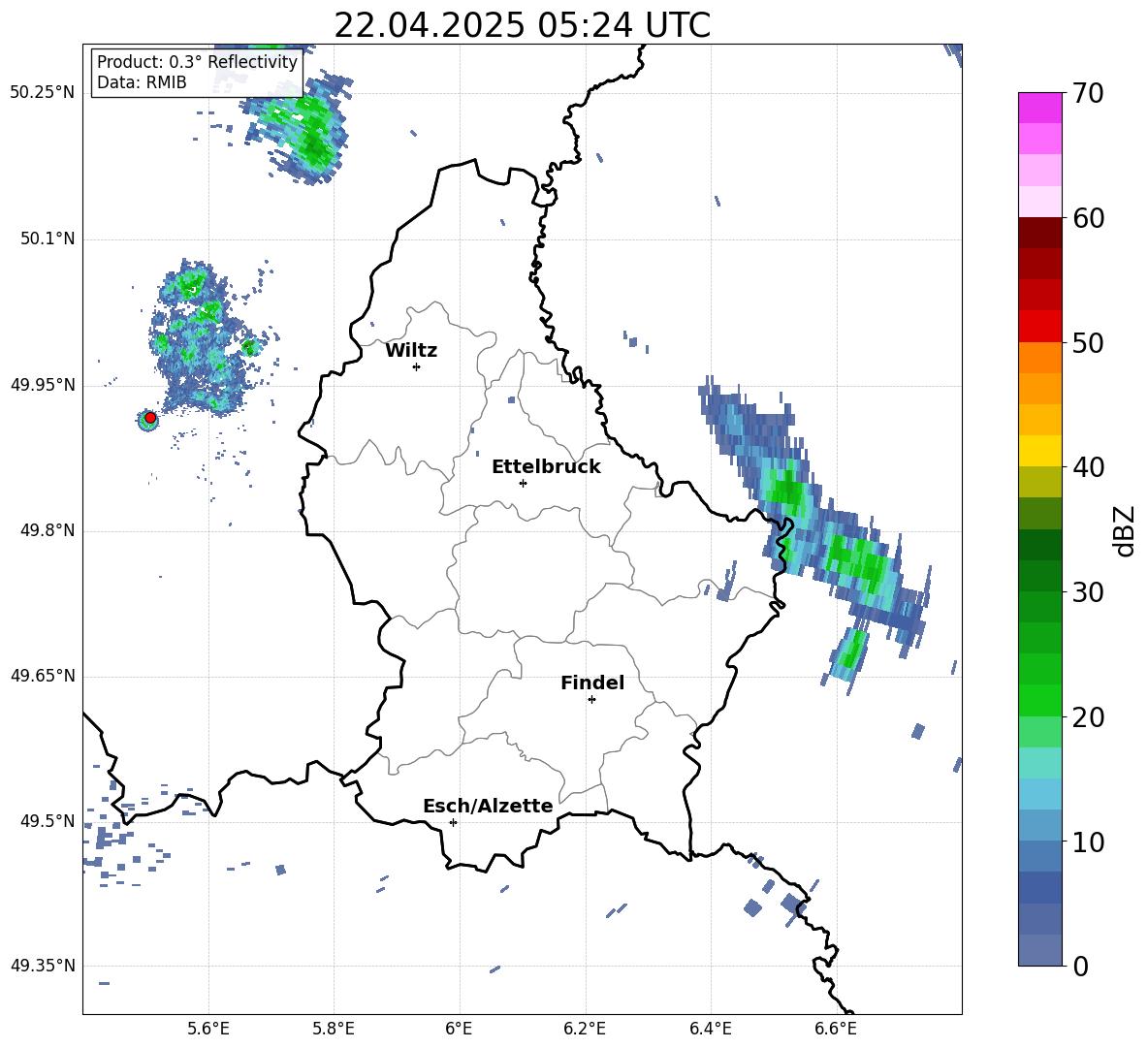This screenshot has height=1048, width=1148.
Task: Click the Ettelbruck city label
Action: click(546, 467)
